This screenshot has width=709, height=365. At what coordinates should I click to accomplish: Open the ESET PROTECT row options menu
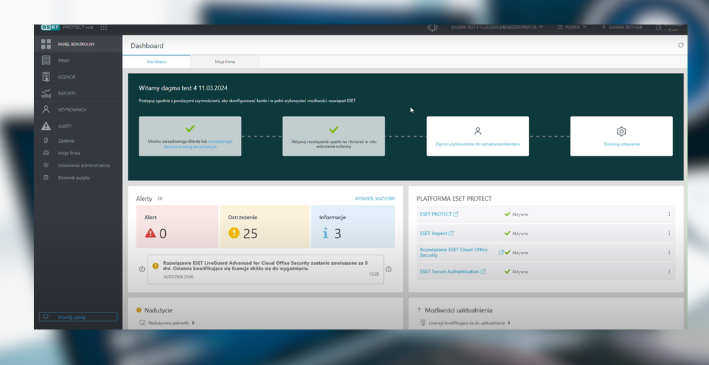[669, 214]
